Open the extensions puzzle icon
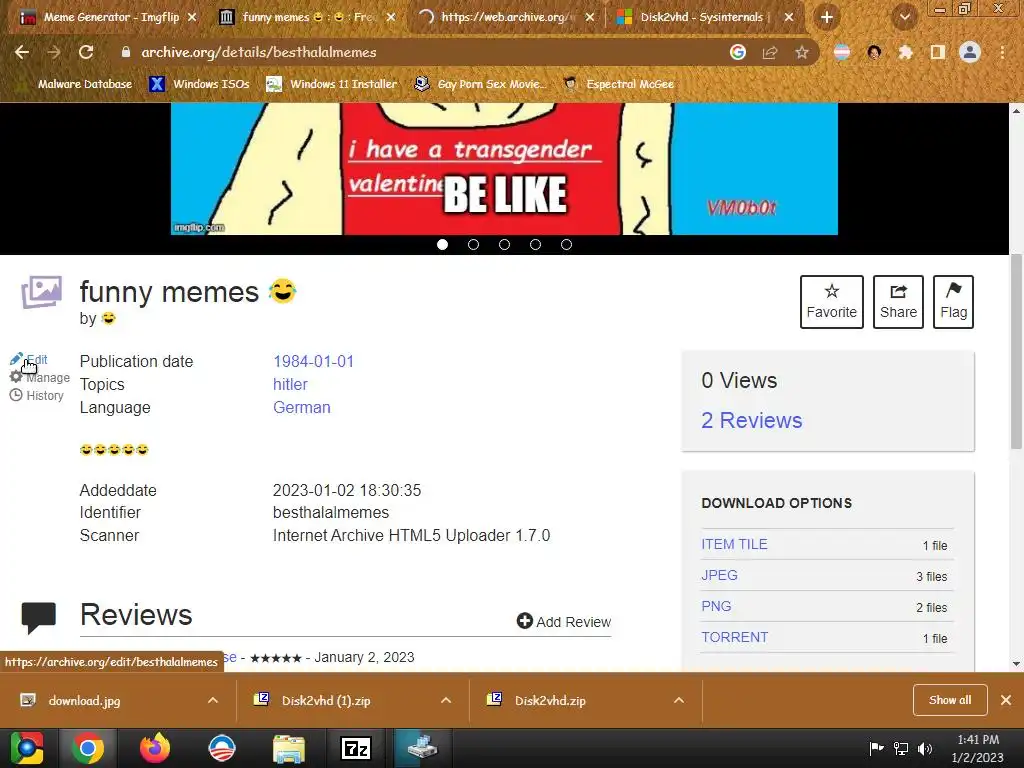The width and height of the screenshot is (1024, 768). [x=906, y=52]
